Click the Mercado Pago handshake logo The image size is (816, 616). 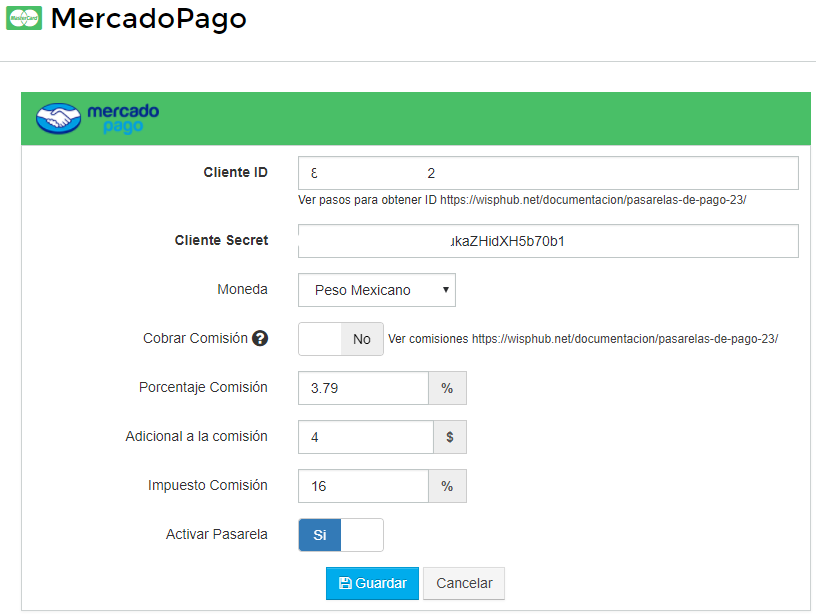click(x=58, y=117)
